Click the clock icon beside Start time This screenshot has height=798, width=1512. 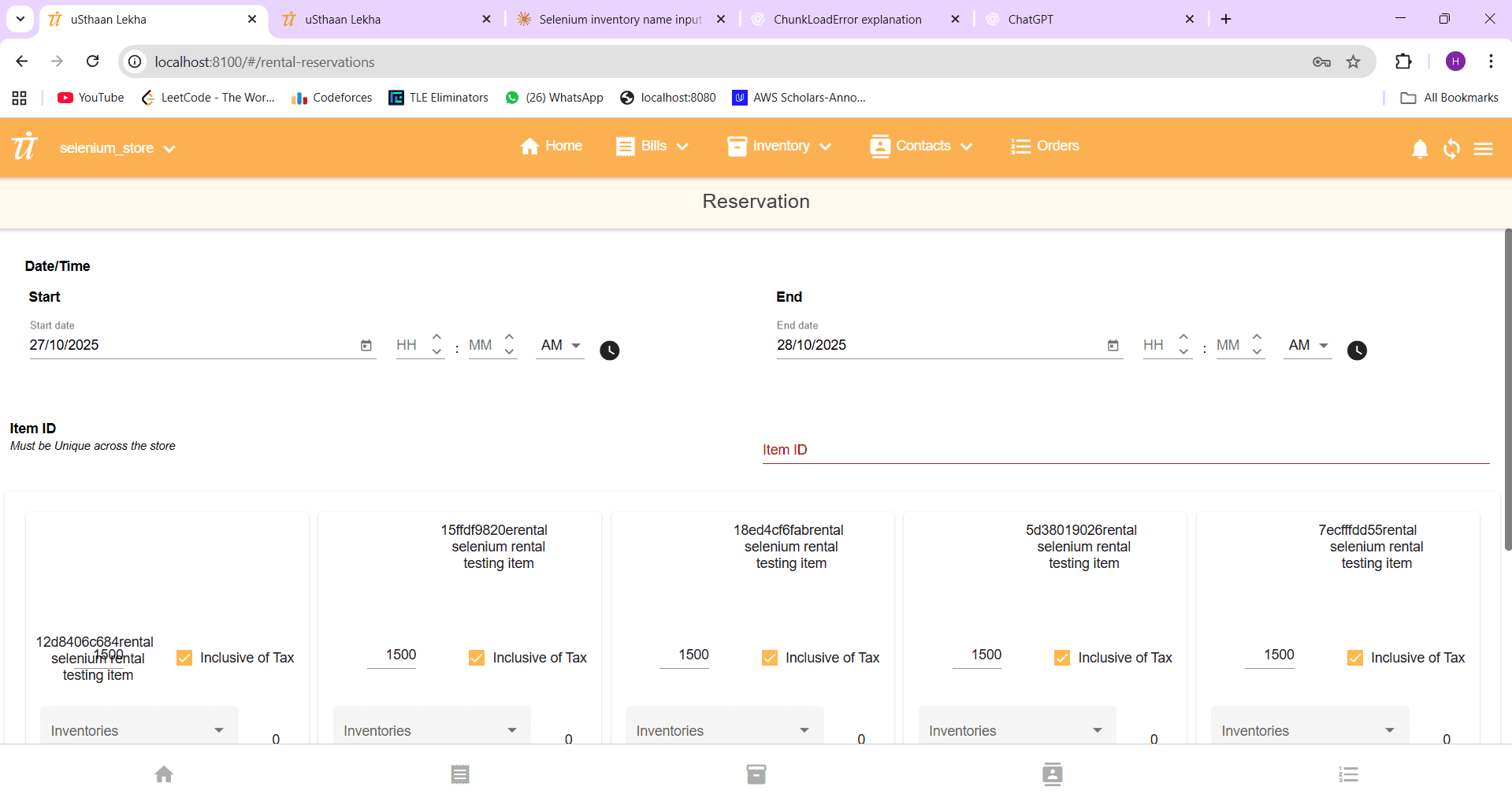[609, 351]
